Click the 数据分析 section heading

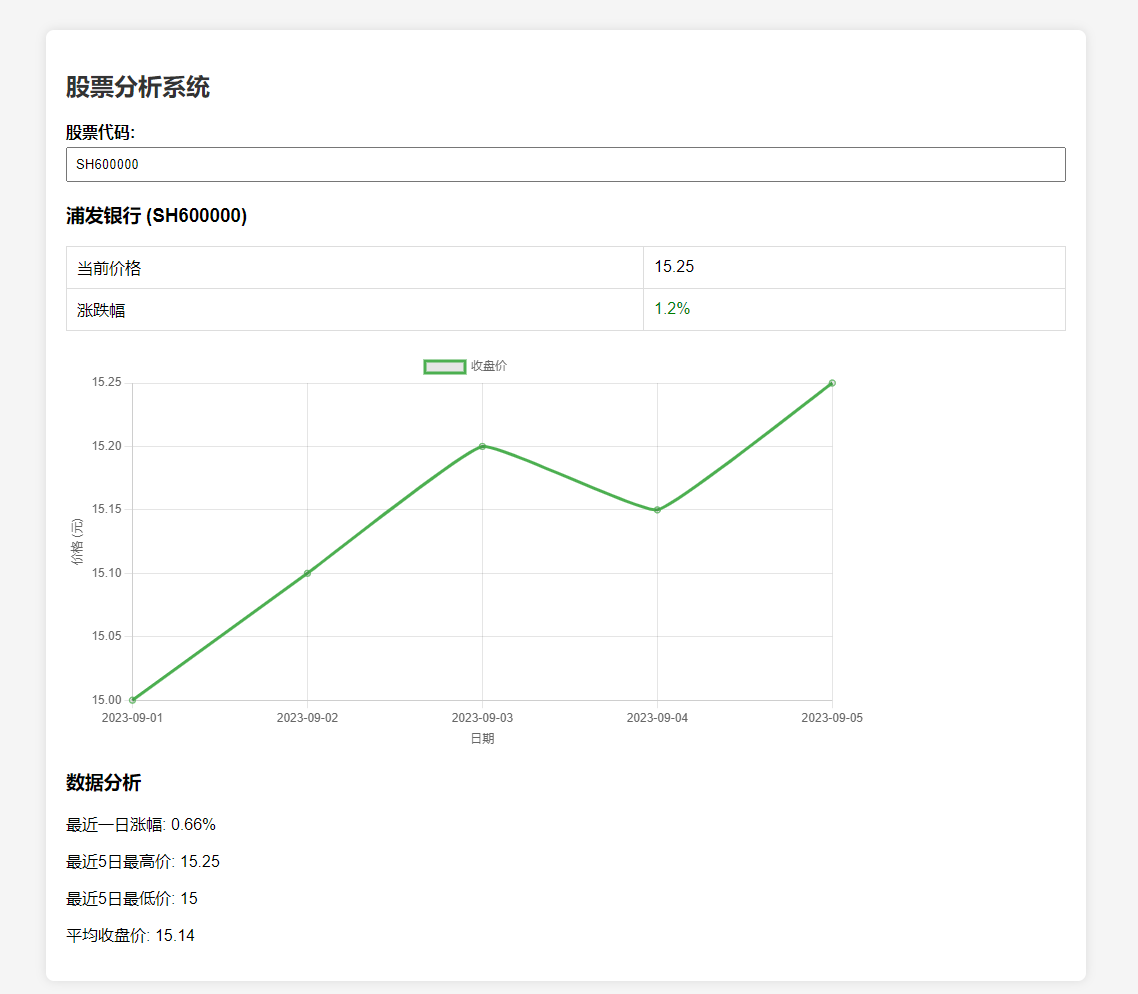tap(104, 783)
